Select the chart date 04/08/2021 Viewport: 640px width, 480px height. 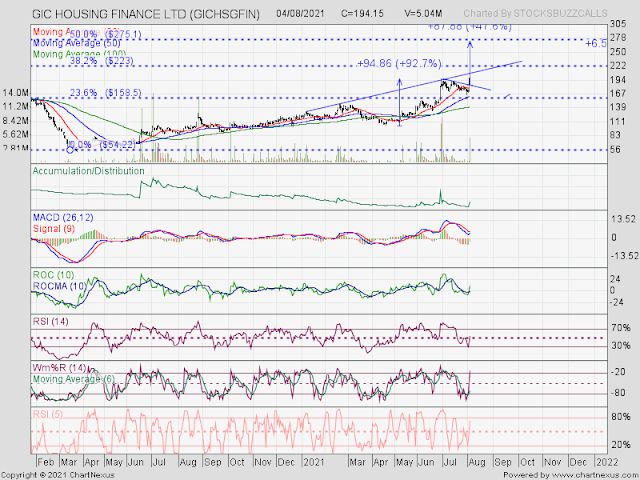pyautogui.click(x=300, y=13)
